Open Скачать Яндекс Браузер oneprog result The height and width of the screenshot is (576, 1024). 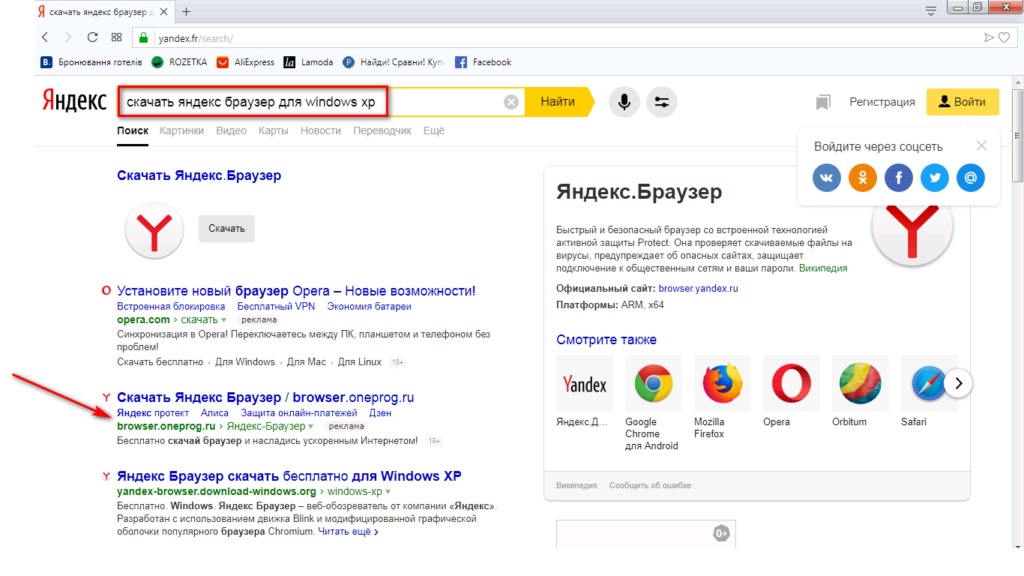[265, 397]
